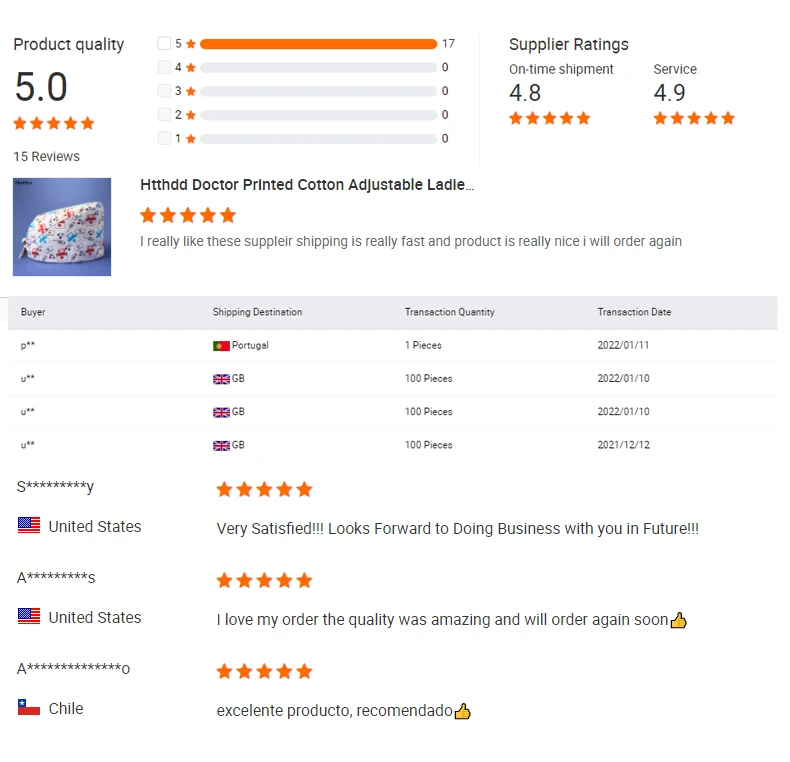Check the 5 star filter checkbox

[164, 43]
